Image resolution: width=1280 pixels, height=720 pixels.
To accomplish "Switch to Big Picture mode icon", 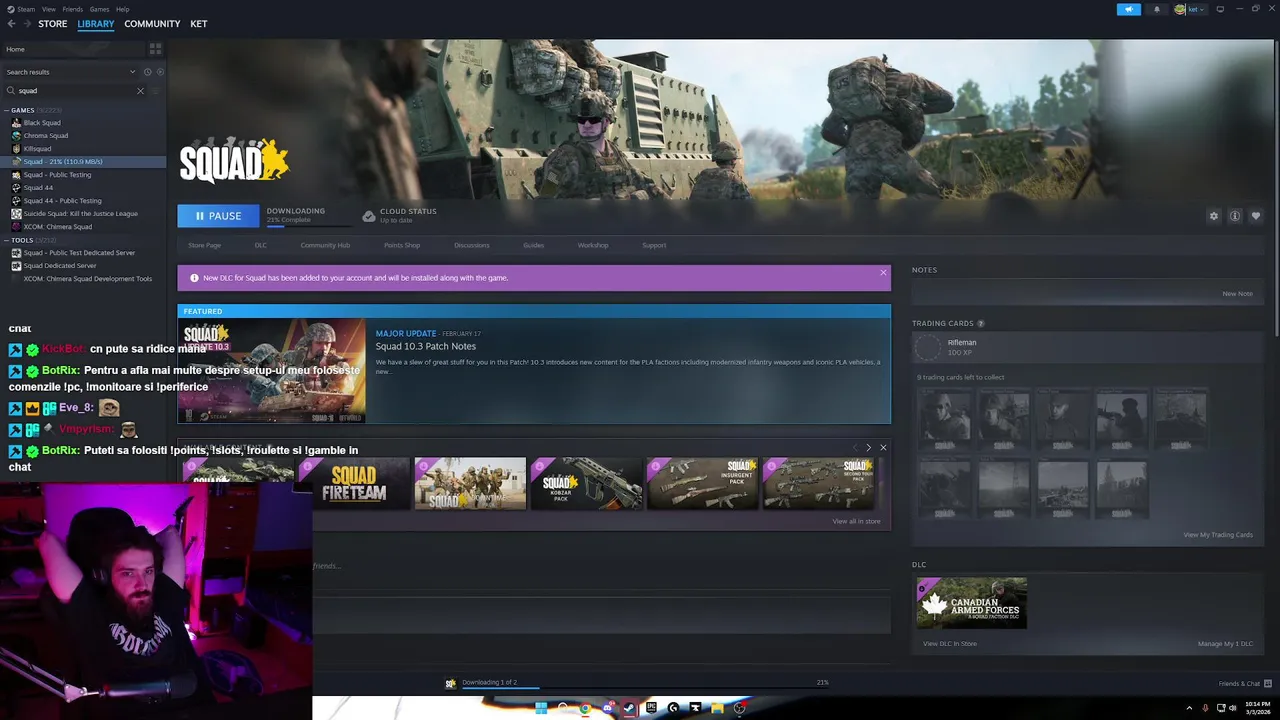I will pyautogui.click(x=1220, y=9).
